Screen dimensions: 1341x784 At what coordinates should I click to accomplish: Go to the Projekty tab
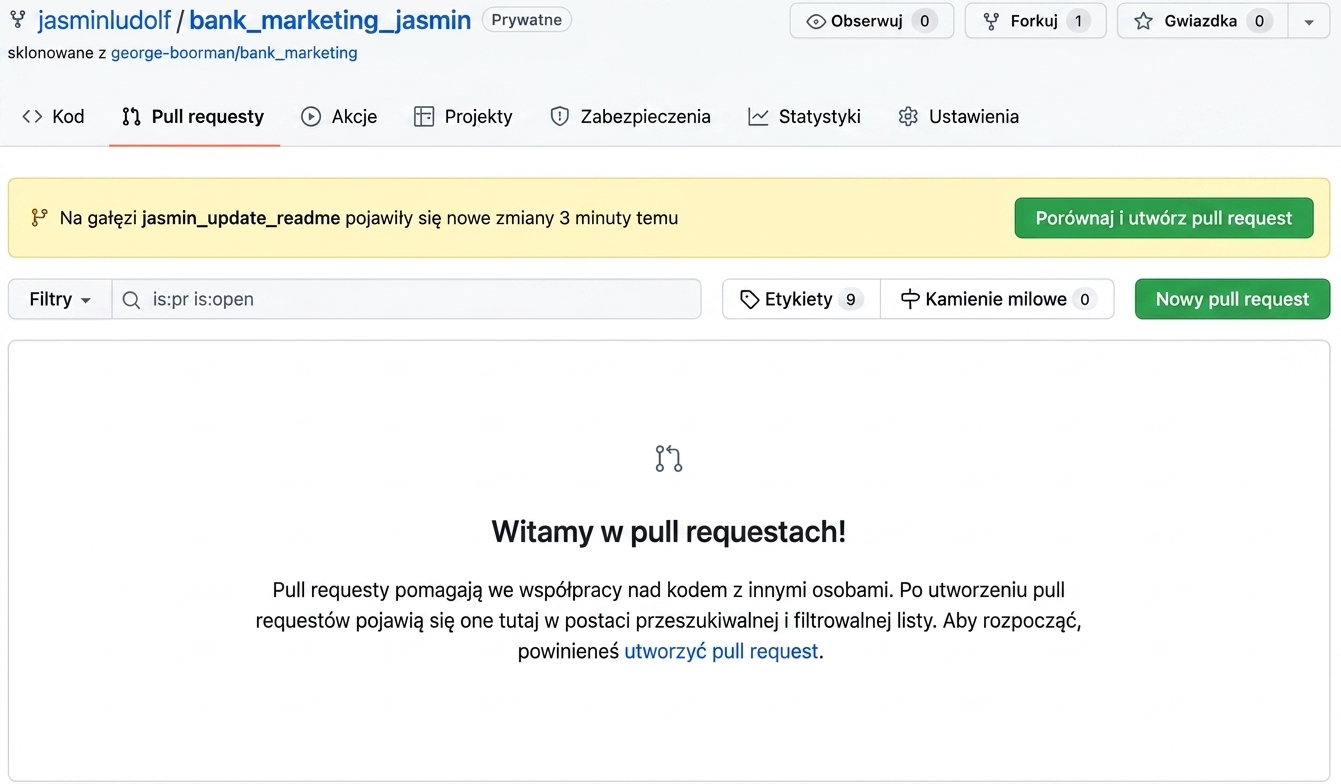pos(463,117)
